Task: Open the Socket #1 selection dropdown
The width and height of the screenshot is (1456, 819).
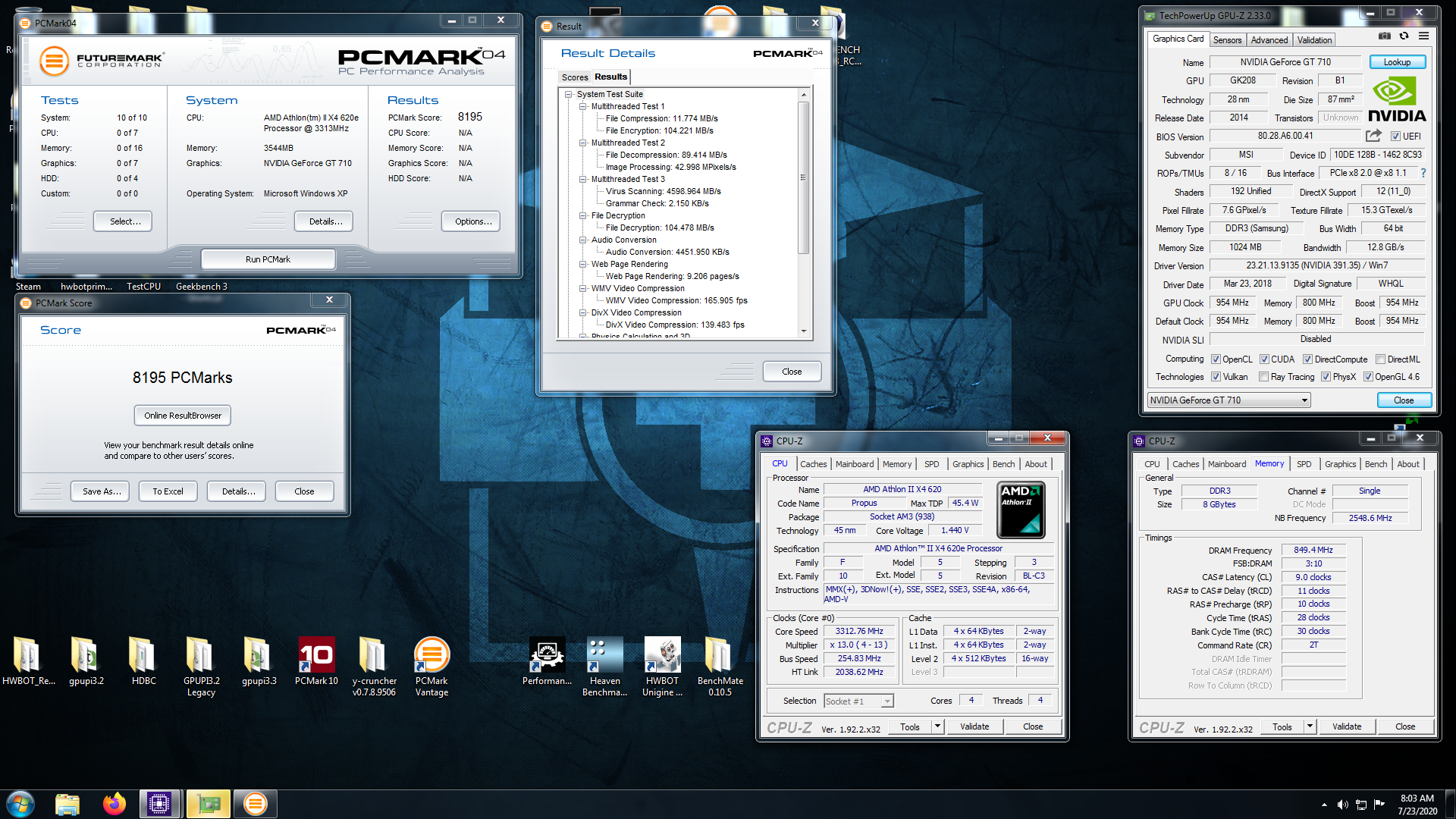Action: pos(858,701)
